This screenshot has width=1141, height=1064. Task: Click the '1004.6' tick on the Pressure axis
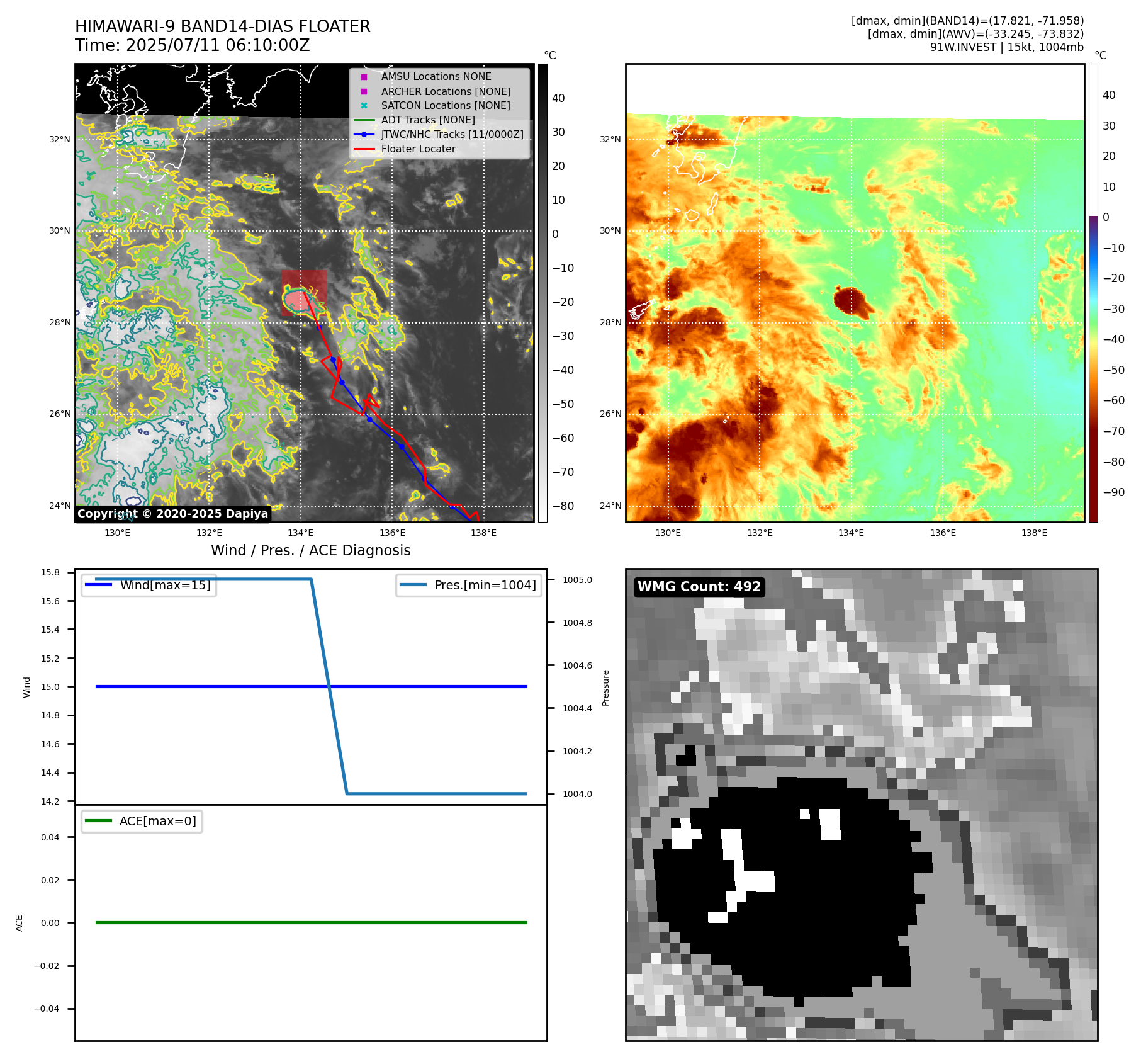tap(578, 665)
